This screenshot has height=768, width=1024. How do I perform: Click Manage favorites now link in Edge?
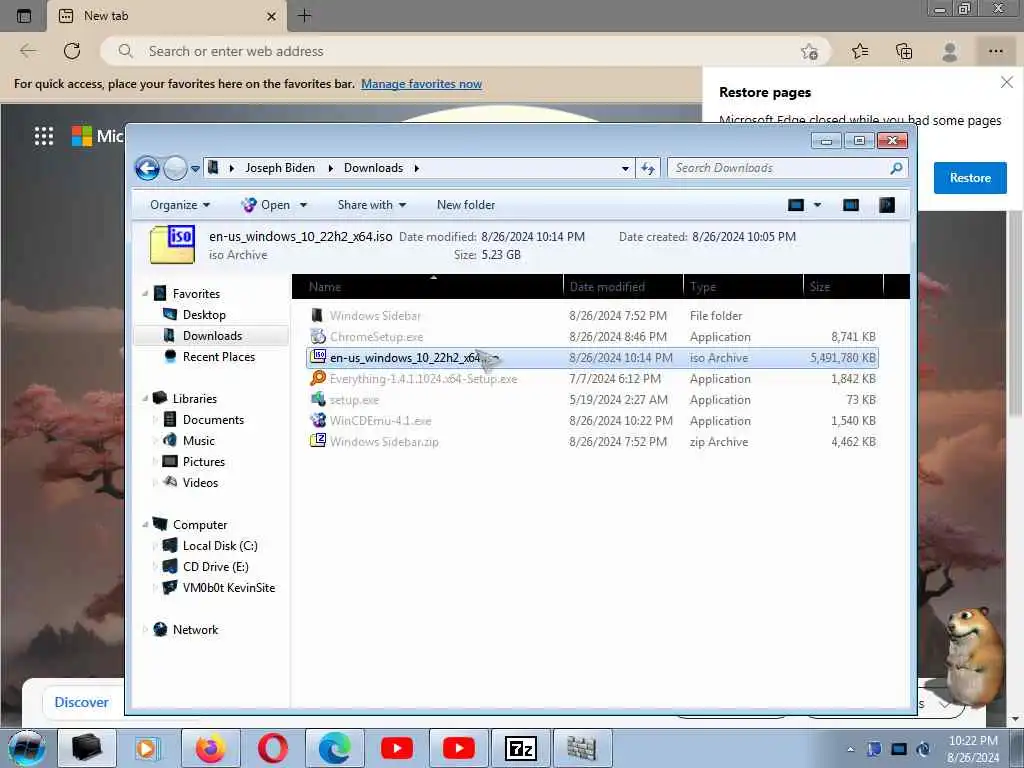point(421,84)
